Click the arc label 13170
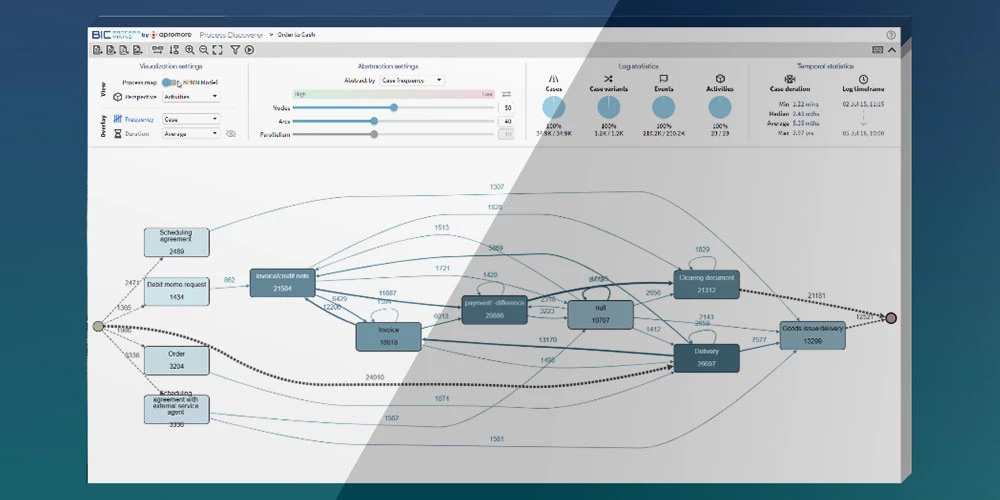1000x500 pixels. 548,339
